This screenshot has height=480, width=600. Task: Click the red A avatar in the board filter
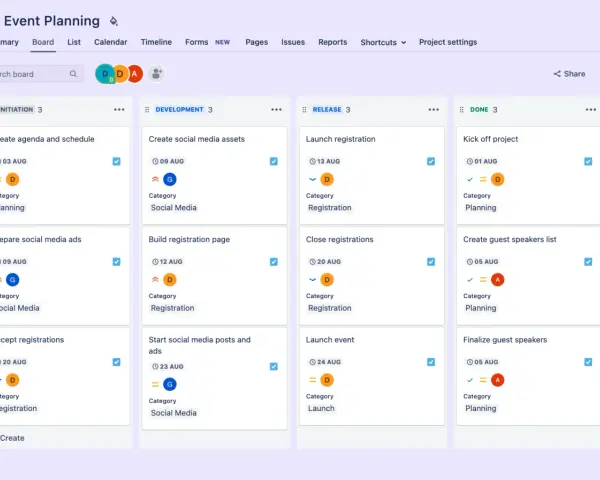134,73
